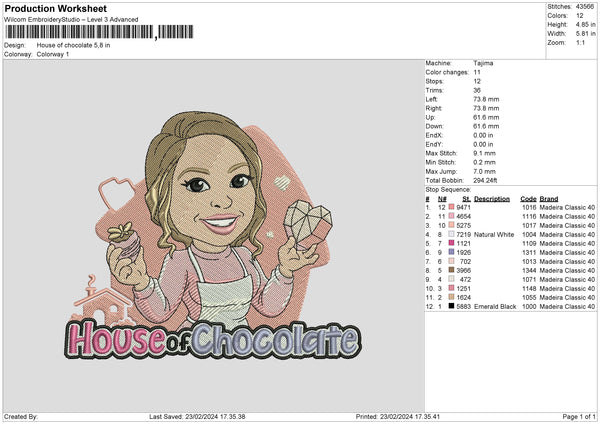
Task: Click thread code 1311 in stop sequence
Action: click(x=529, y=252)
